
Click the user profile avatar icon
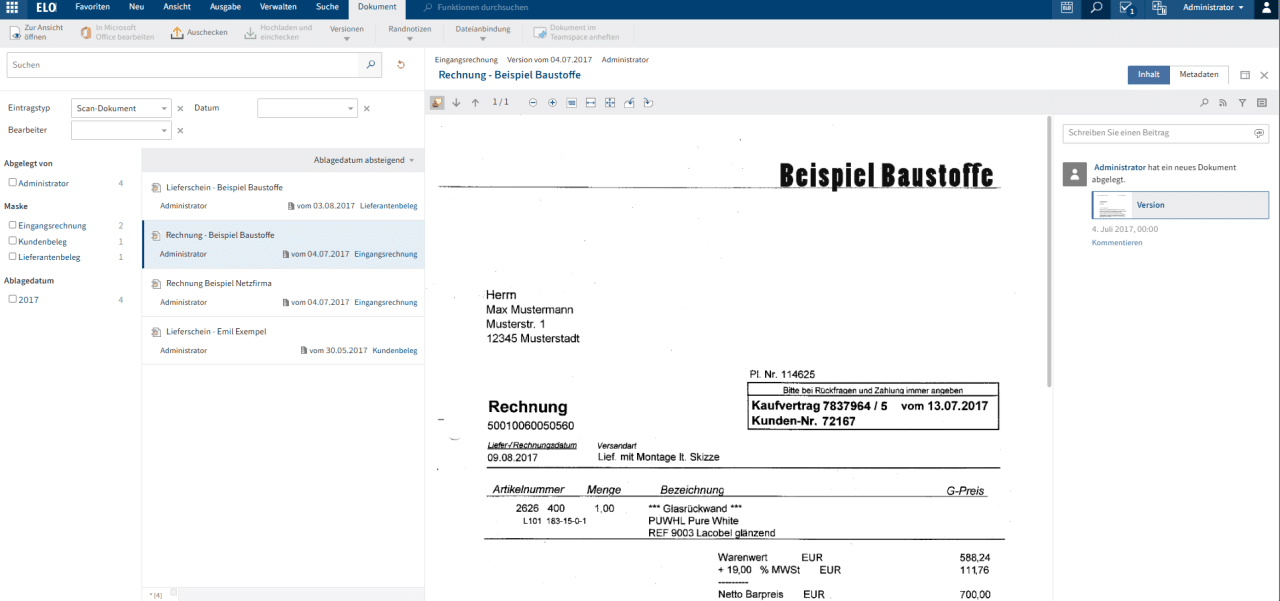[1267, 8]
